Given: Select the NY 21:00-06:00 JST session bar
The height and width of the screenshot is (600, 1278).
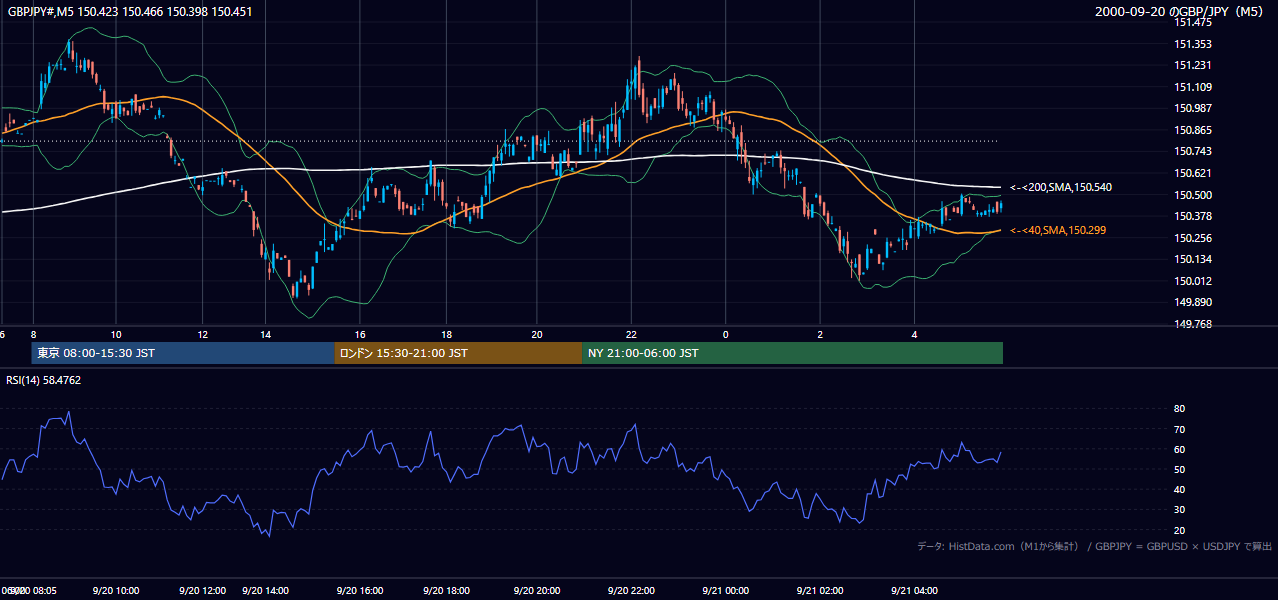Looking at the screenshot, I should click(x=792, y=353).
